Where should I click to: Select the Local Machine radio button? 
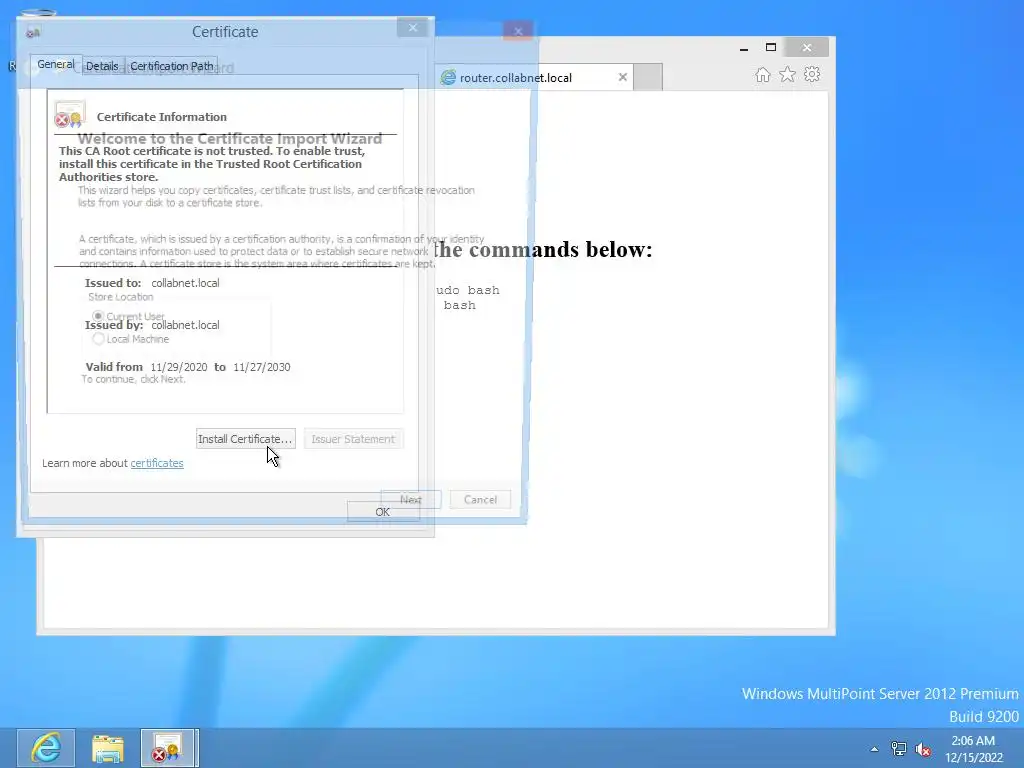[98, 339]
